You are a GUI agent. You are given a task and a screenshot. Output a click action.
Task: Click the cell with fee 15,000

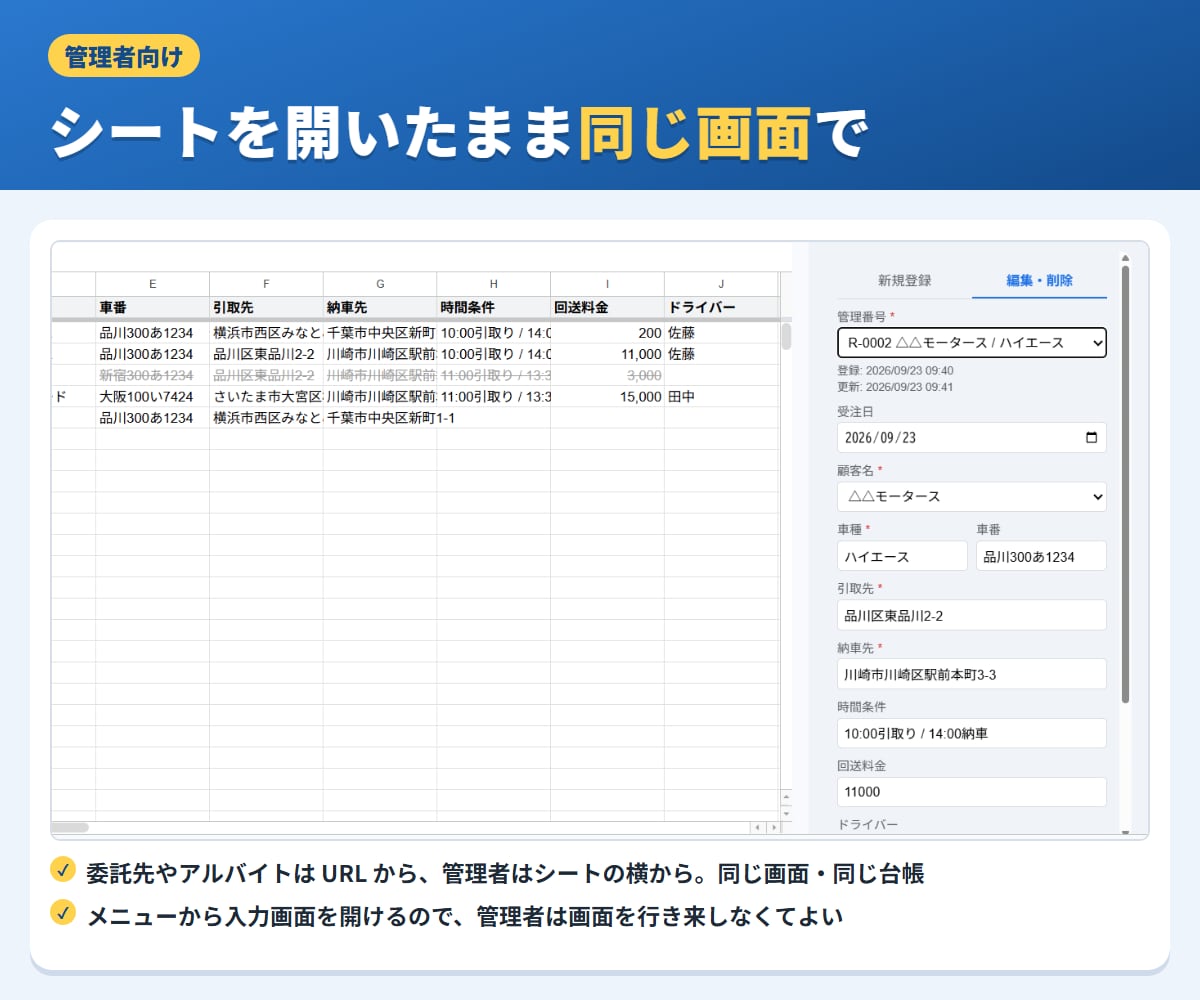tap(607, 397)
